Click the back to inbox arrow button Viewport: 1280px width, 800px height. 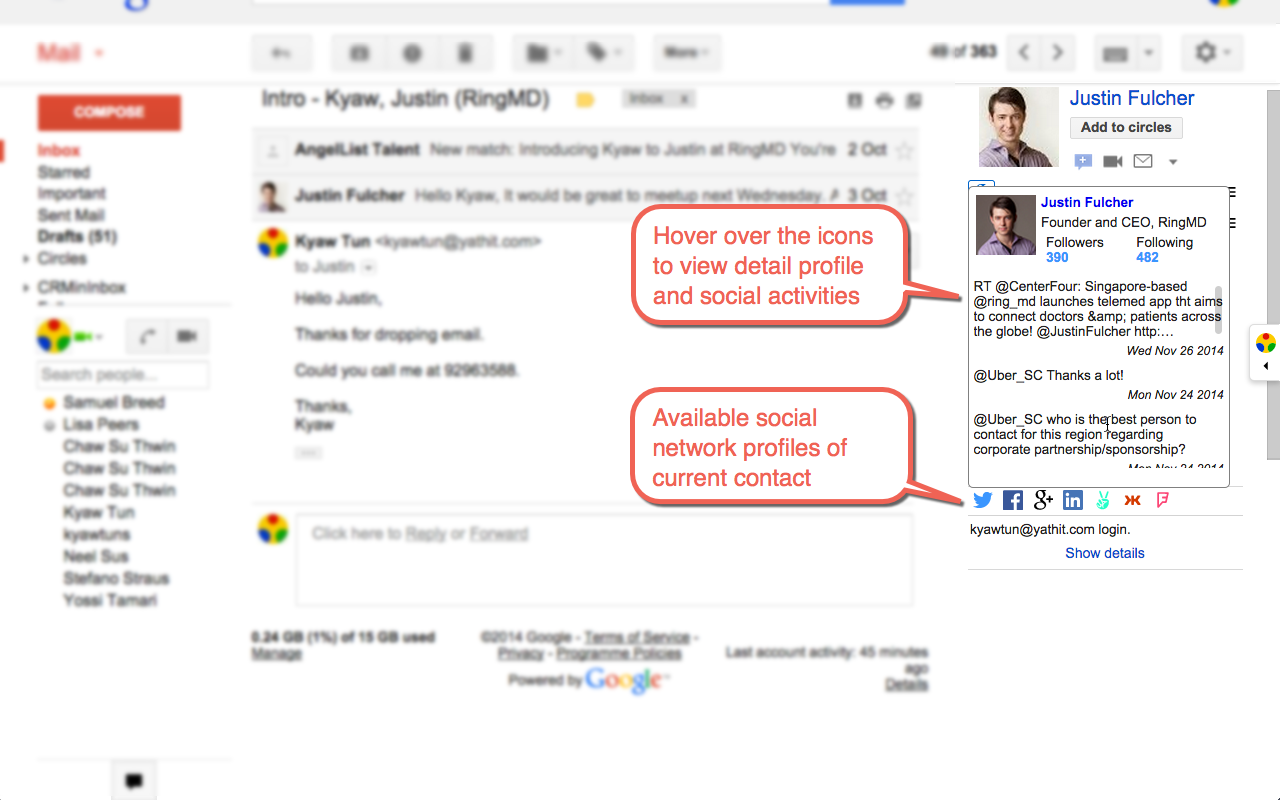pos(282,53)
